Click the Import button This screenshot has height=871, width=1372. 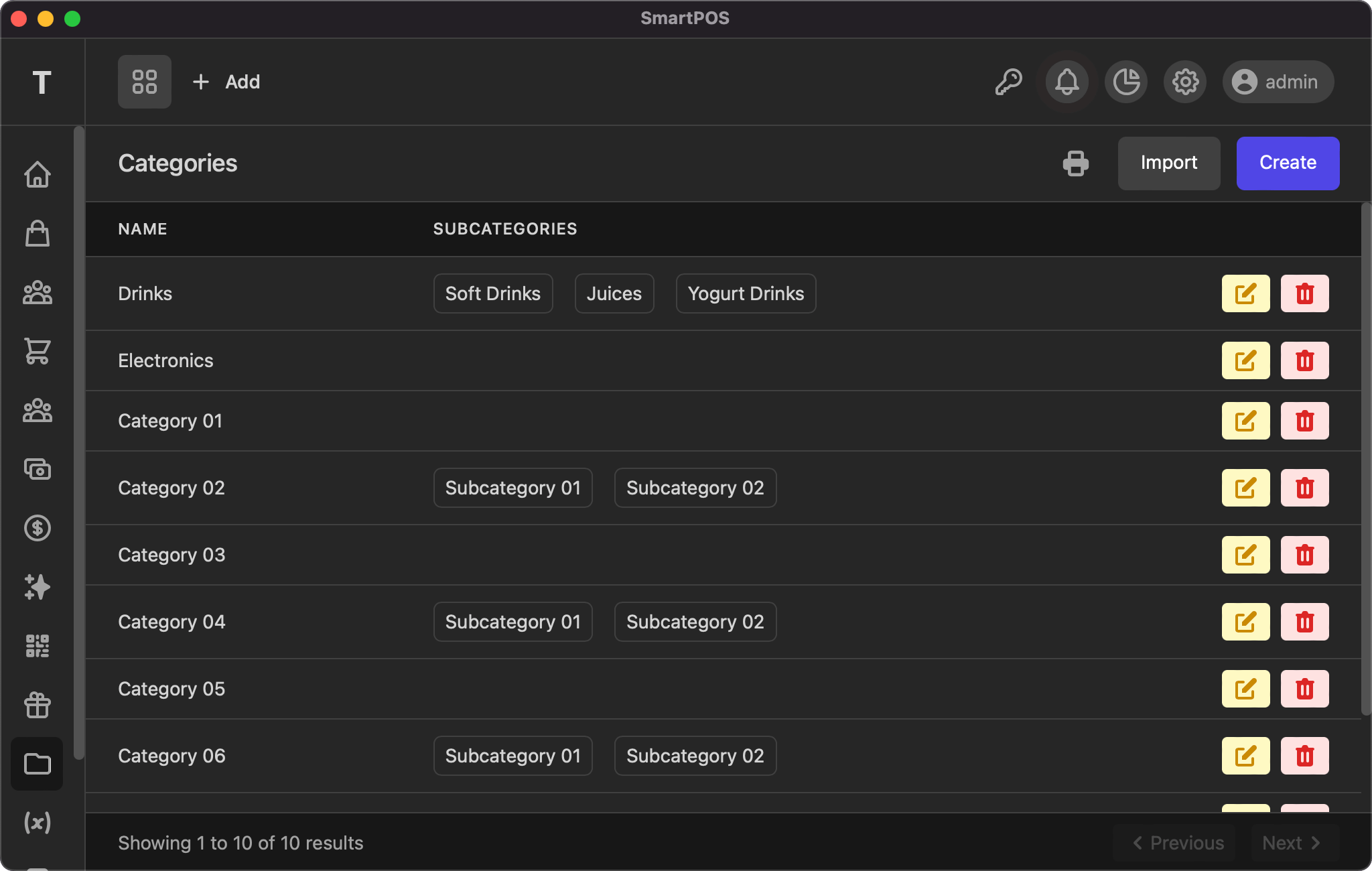pyautogui.click(x=1168, y=163)
